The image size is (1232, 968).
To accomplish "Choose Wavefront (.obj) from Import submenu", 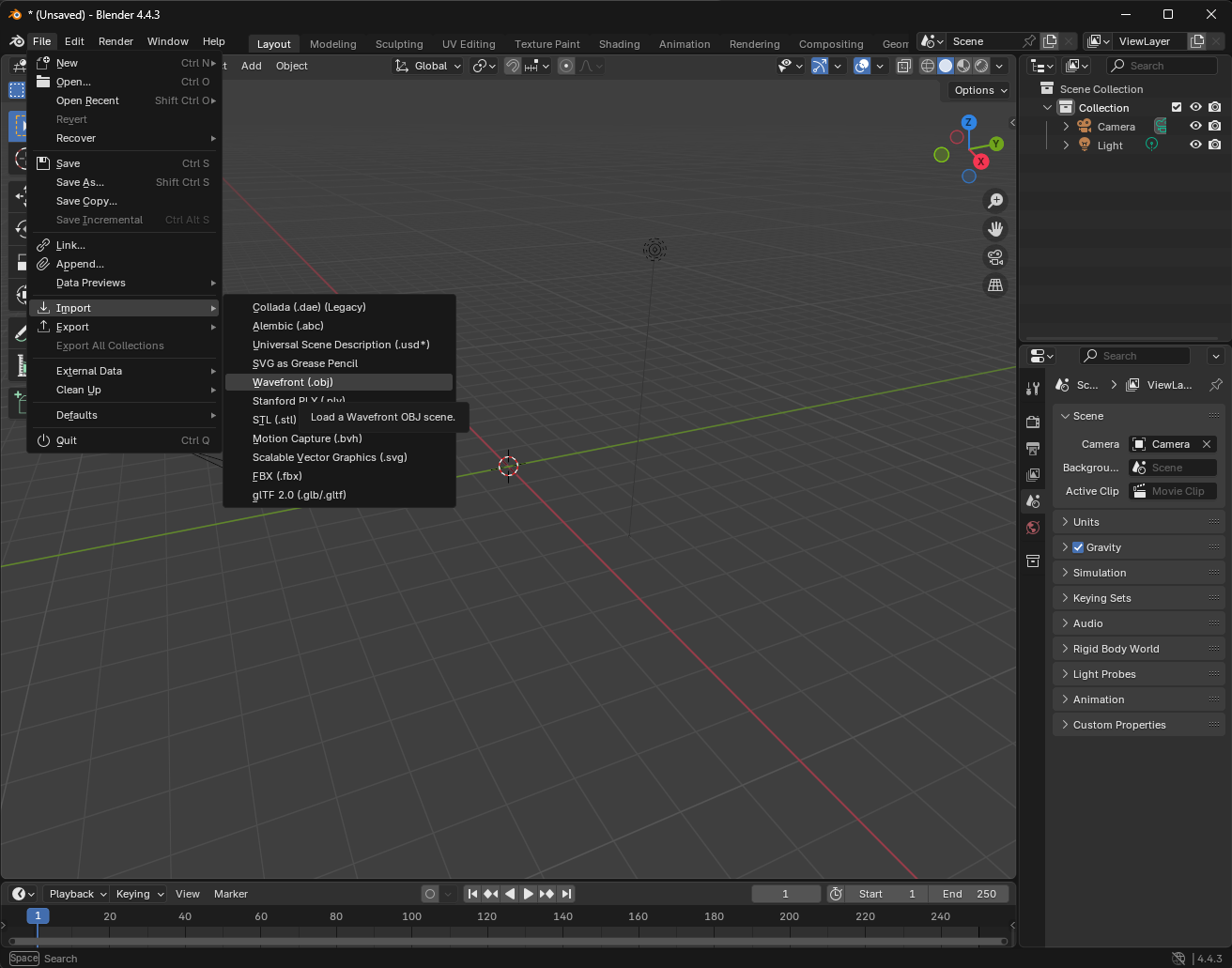I will click(x=293, y=382).
